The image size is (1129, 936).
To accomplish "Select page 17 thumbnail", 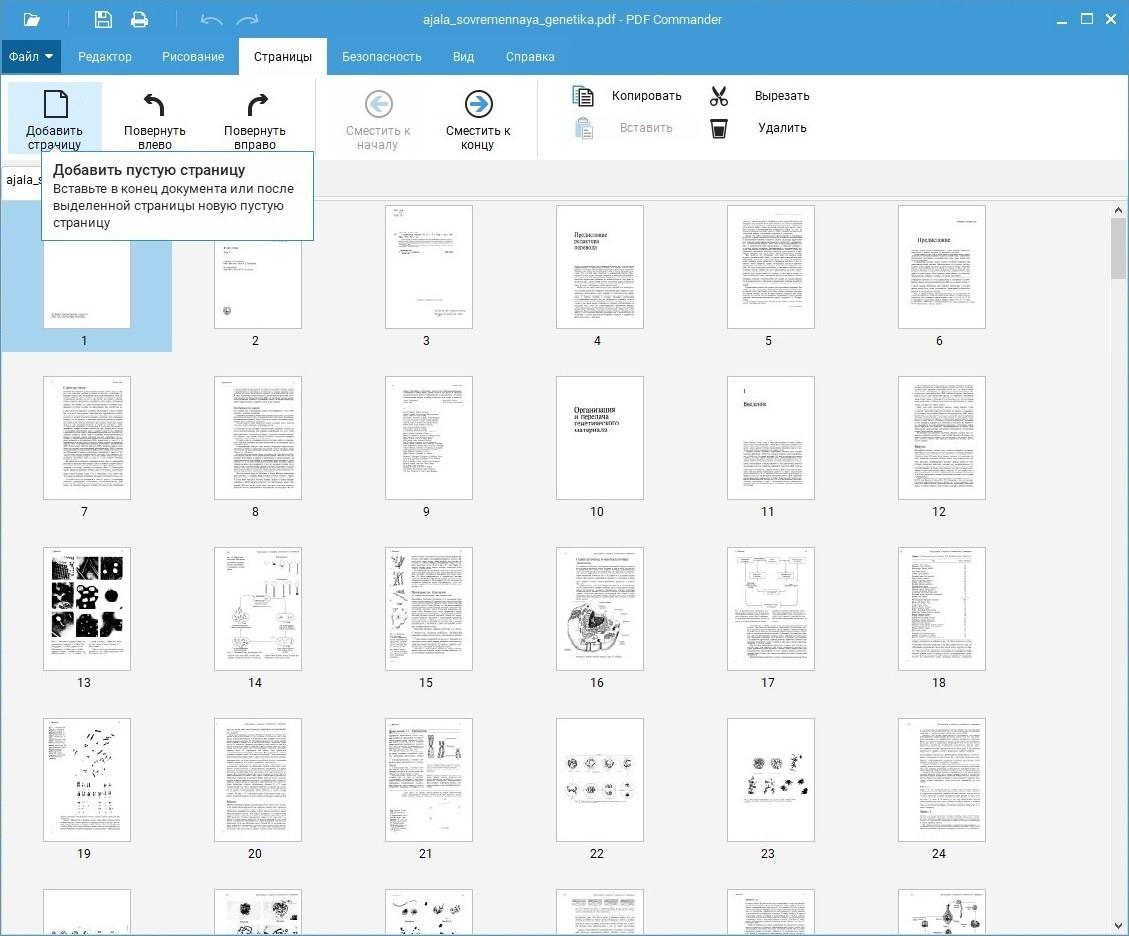I will click(770, 608).
